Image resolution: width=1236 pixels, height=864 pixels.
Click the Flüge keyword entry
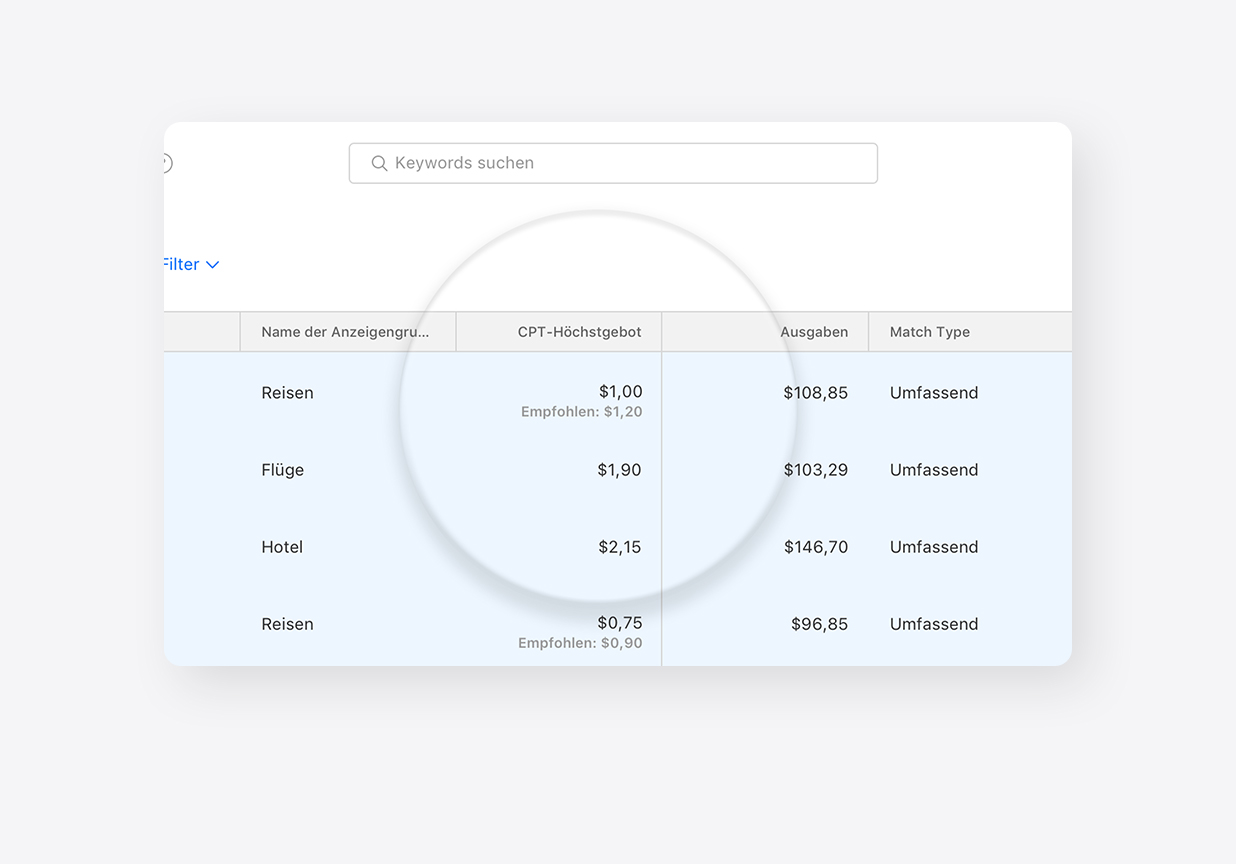pyautogui.click(x=282, y=470)
